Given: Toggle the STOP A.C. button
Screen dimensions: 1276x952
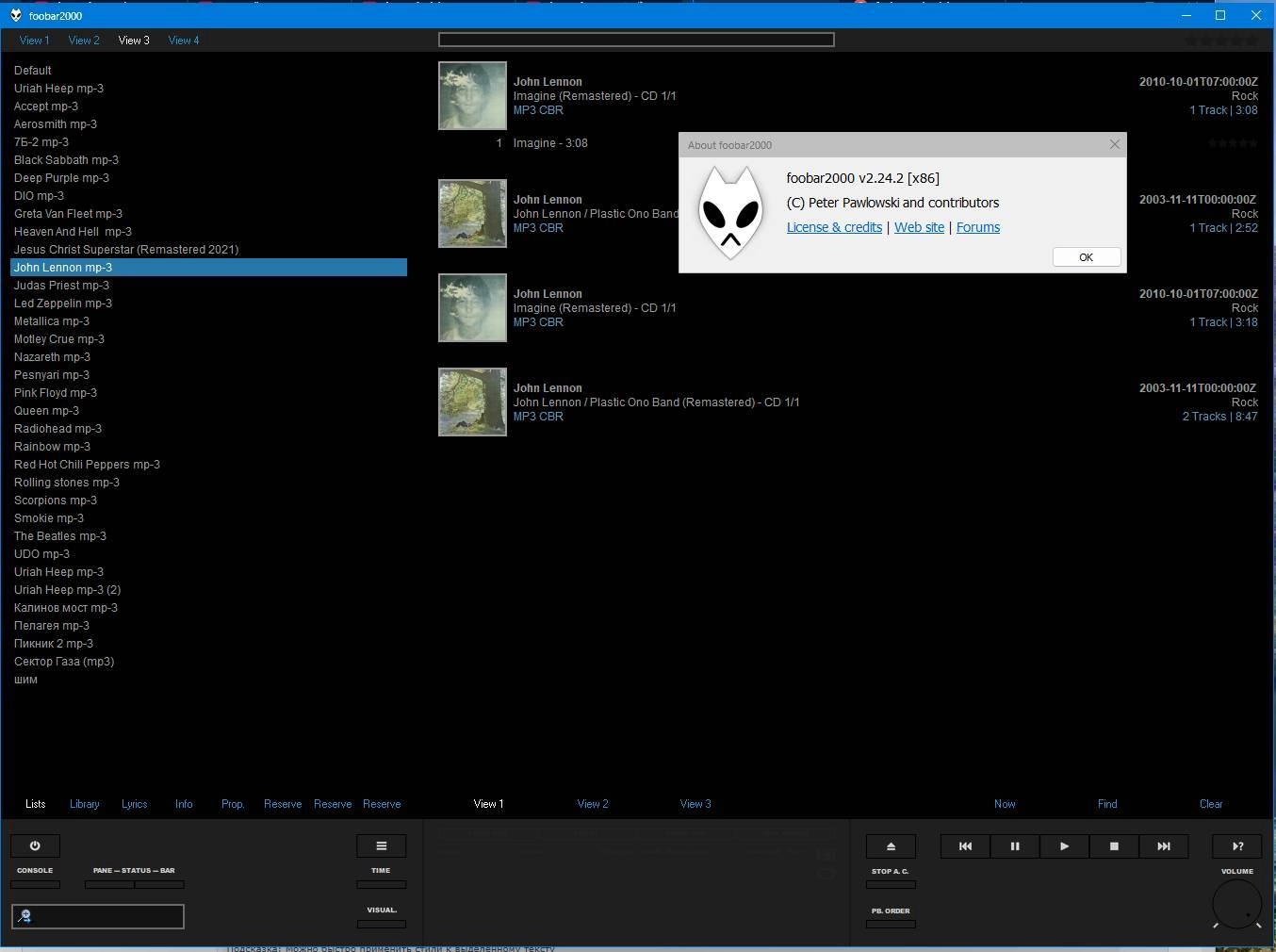Looking at the screenshot, I should pyautogui.click(x=891, y=884).
